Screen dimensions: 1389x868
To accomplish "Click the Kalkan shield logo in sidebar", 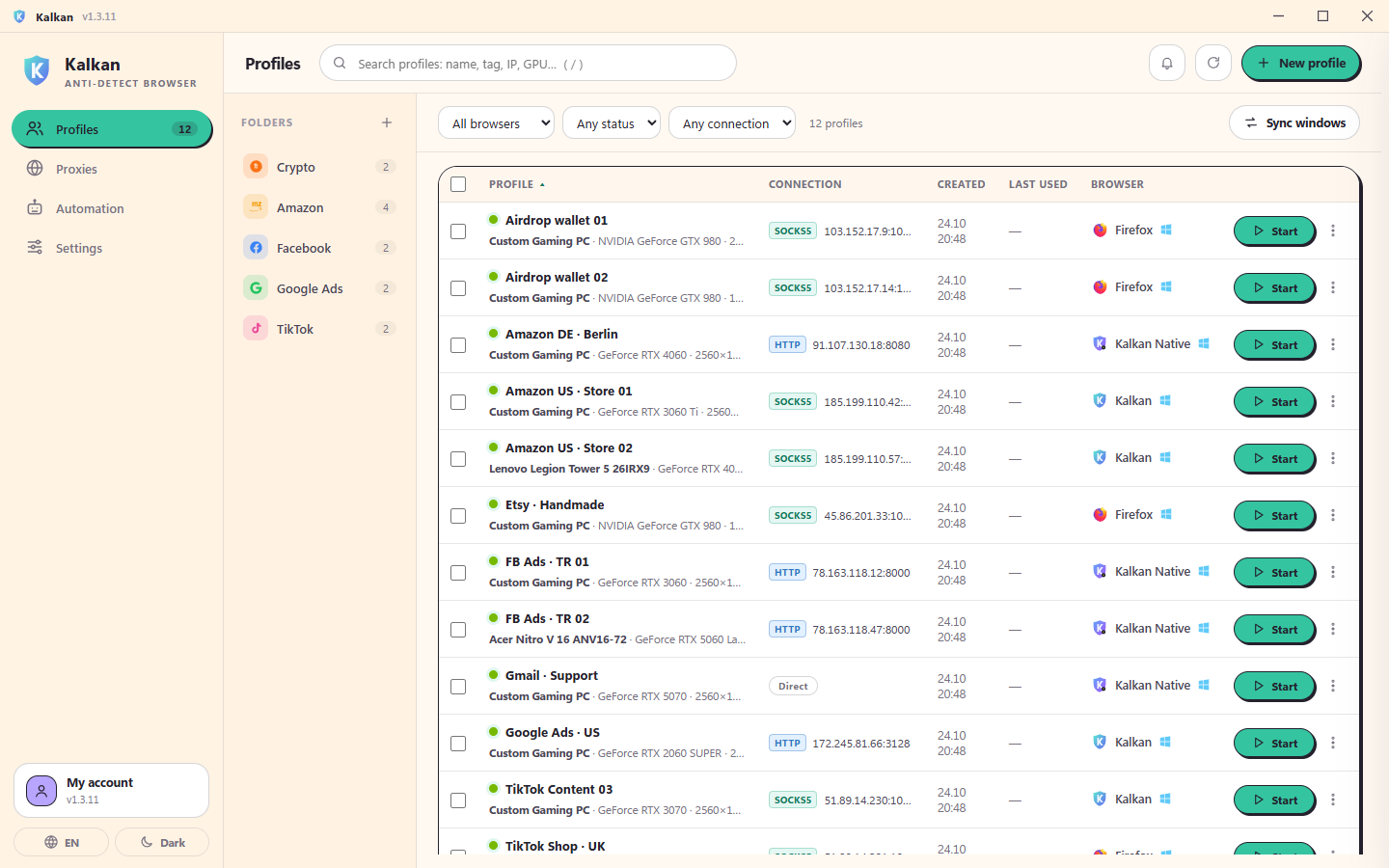I will click(37, 70).
